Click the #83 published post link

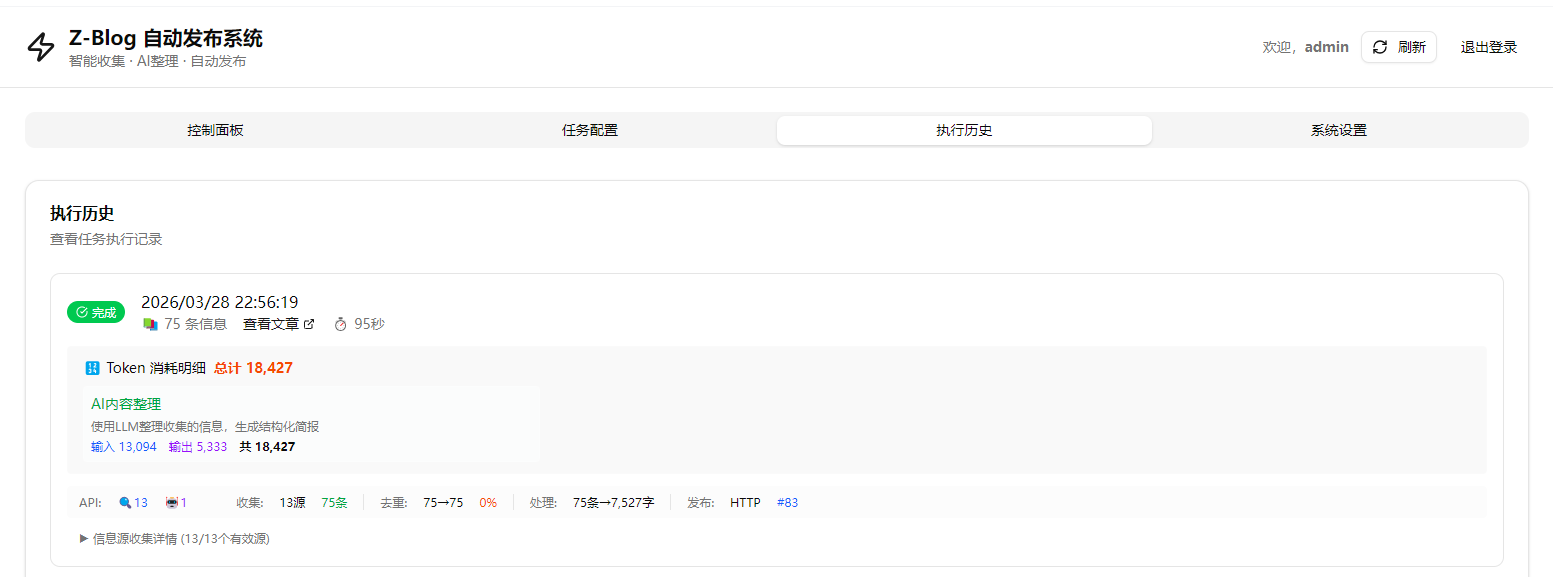click(787, 503)
